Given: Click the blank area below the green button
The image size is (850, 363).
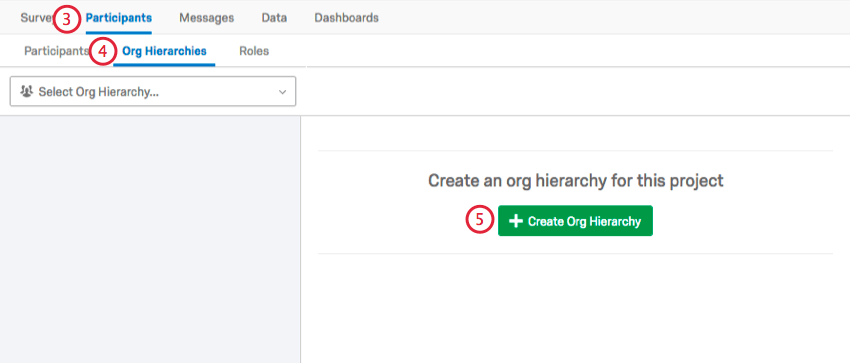Looking at the screenshot, I should [575, 308].
